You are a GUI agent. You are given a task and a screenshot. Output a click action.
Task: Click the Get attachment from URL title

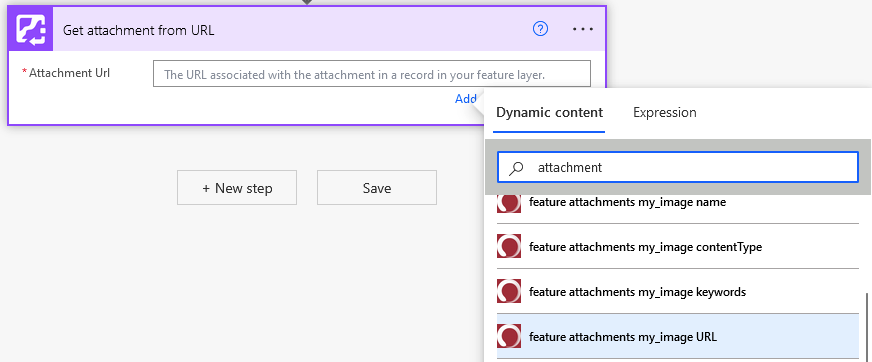coord(138,30)
